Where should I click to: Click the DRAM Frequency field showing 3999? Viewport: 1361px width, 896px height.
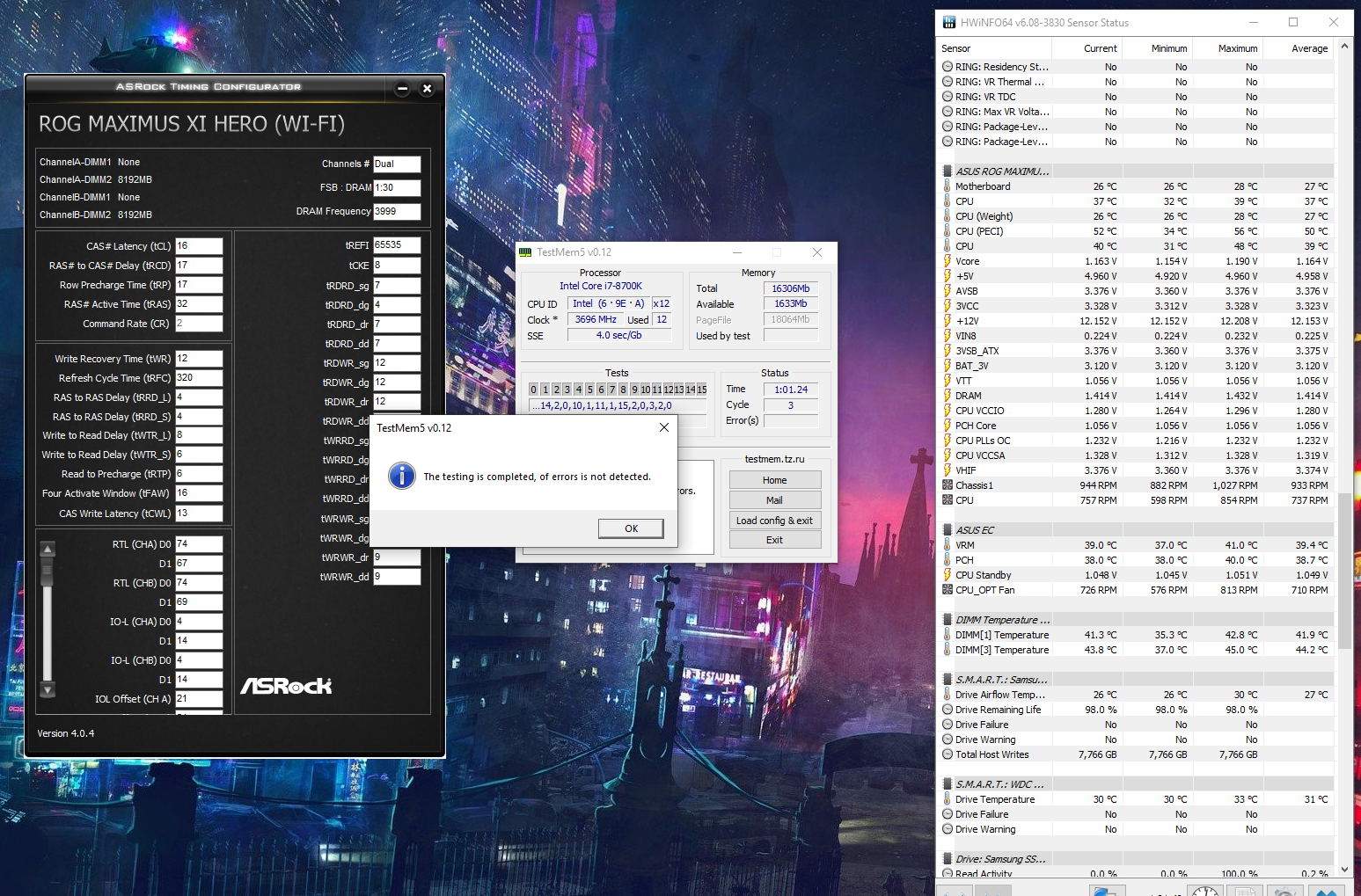397,212
